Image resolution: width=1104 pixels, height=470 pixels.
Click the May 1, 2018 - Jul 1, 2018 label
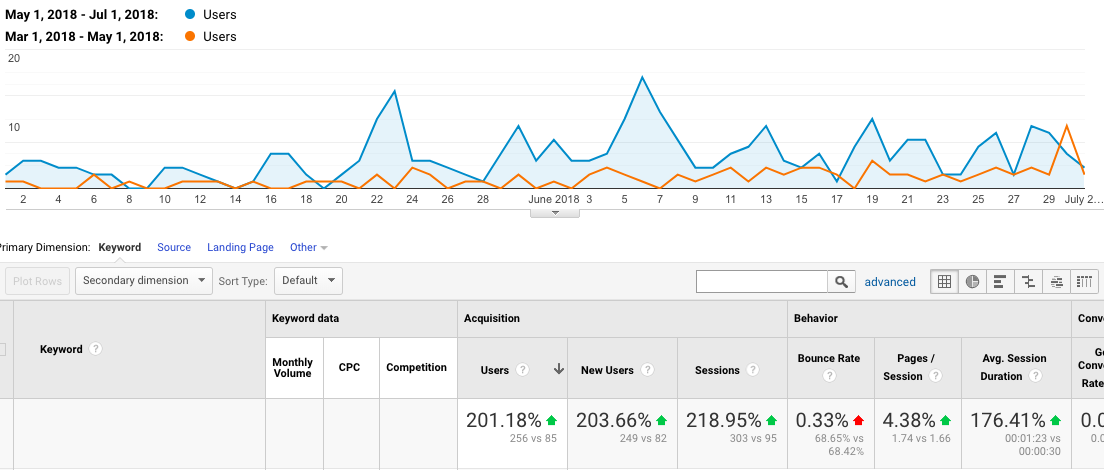coord(82,15)
